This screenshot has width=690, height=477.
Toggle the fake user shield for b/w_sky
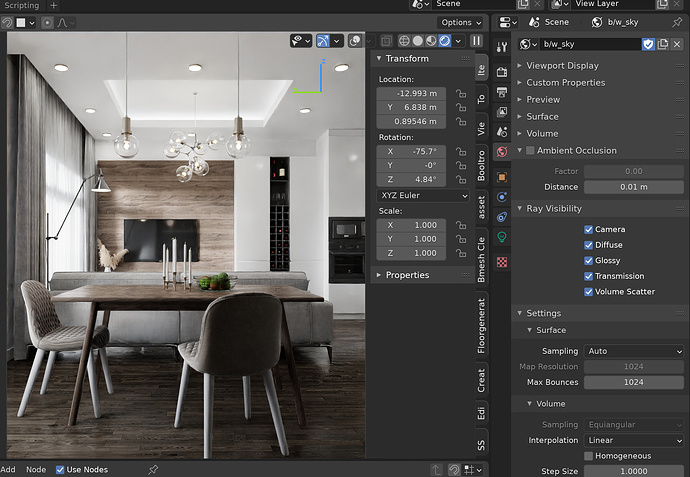(648, 44)
